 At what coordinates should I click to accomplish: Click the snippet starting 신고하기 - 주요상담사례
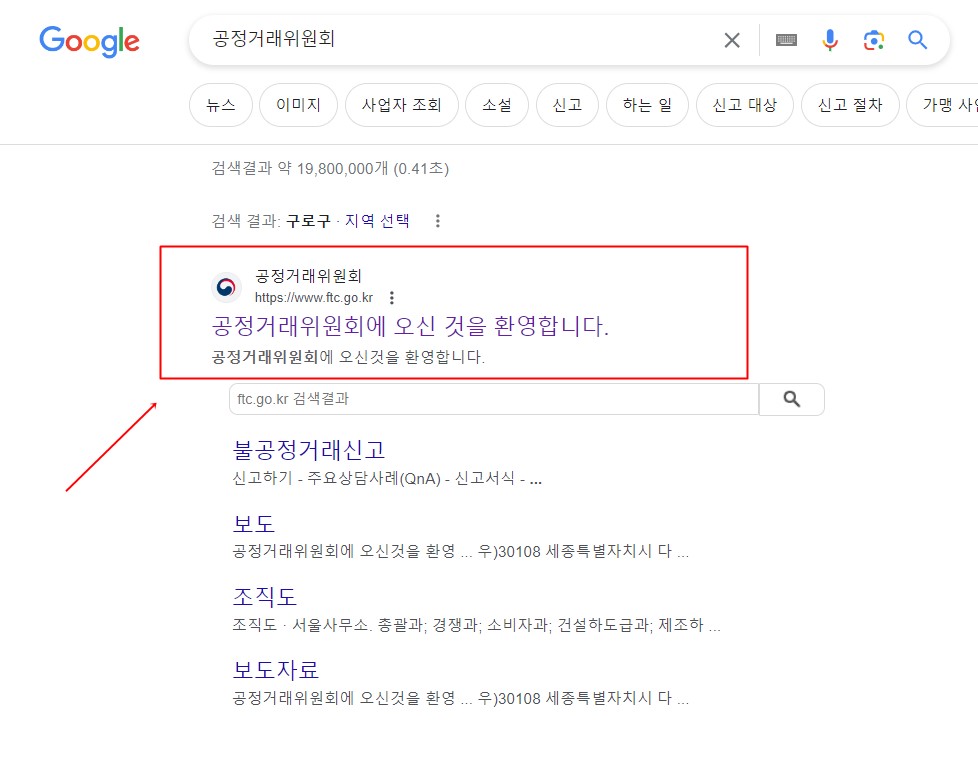387,479
